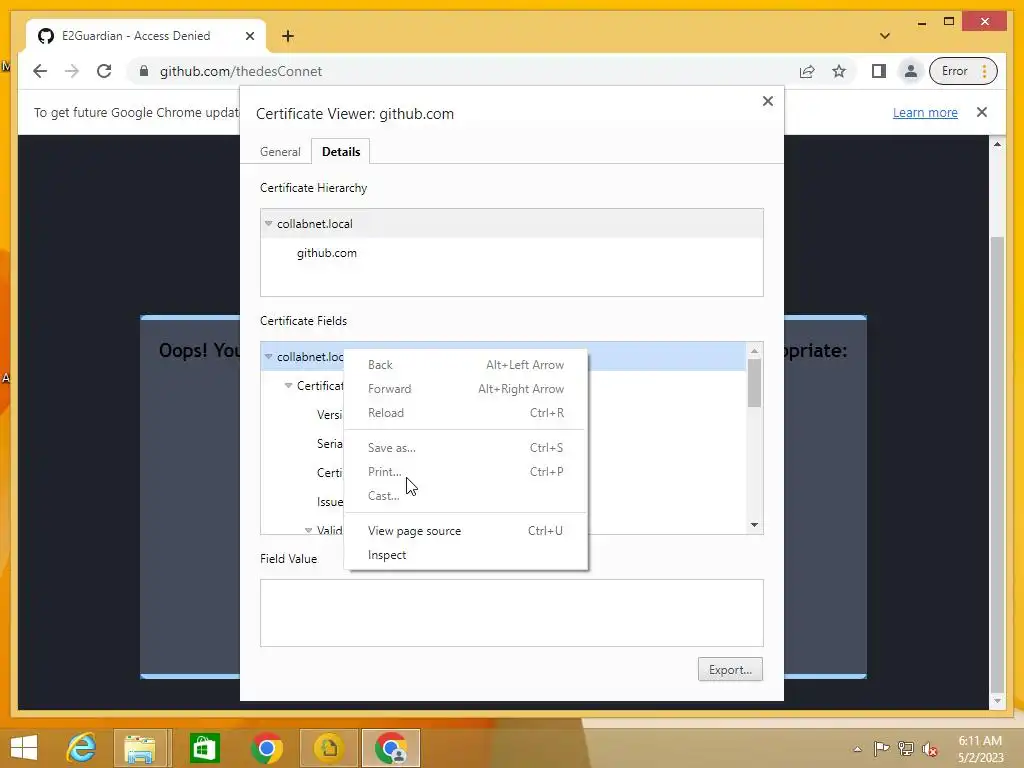Choose Reload from the context menu

point(466,413)
